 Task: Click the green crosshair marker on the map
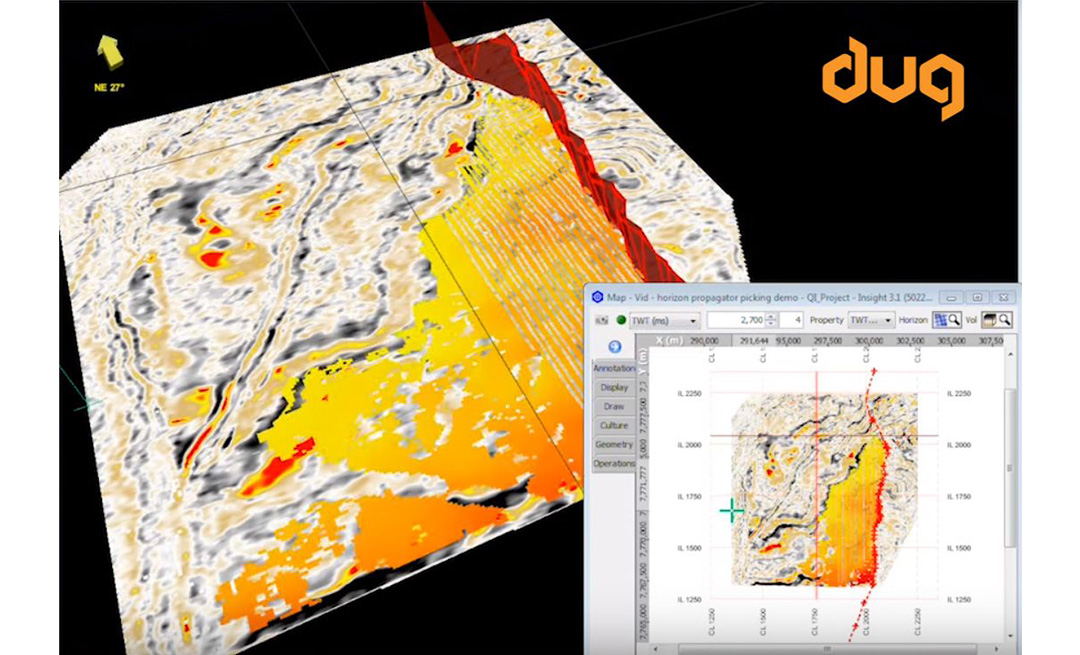(x=735, y=510)
